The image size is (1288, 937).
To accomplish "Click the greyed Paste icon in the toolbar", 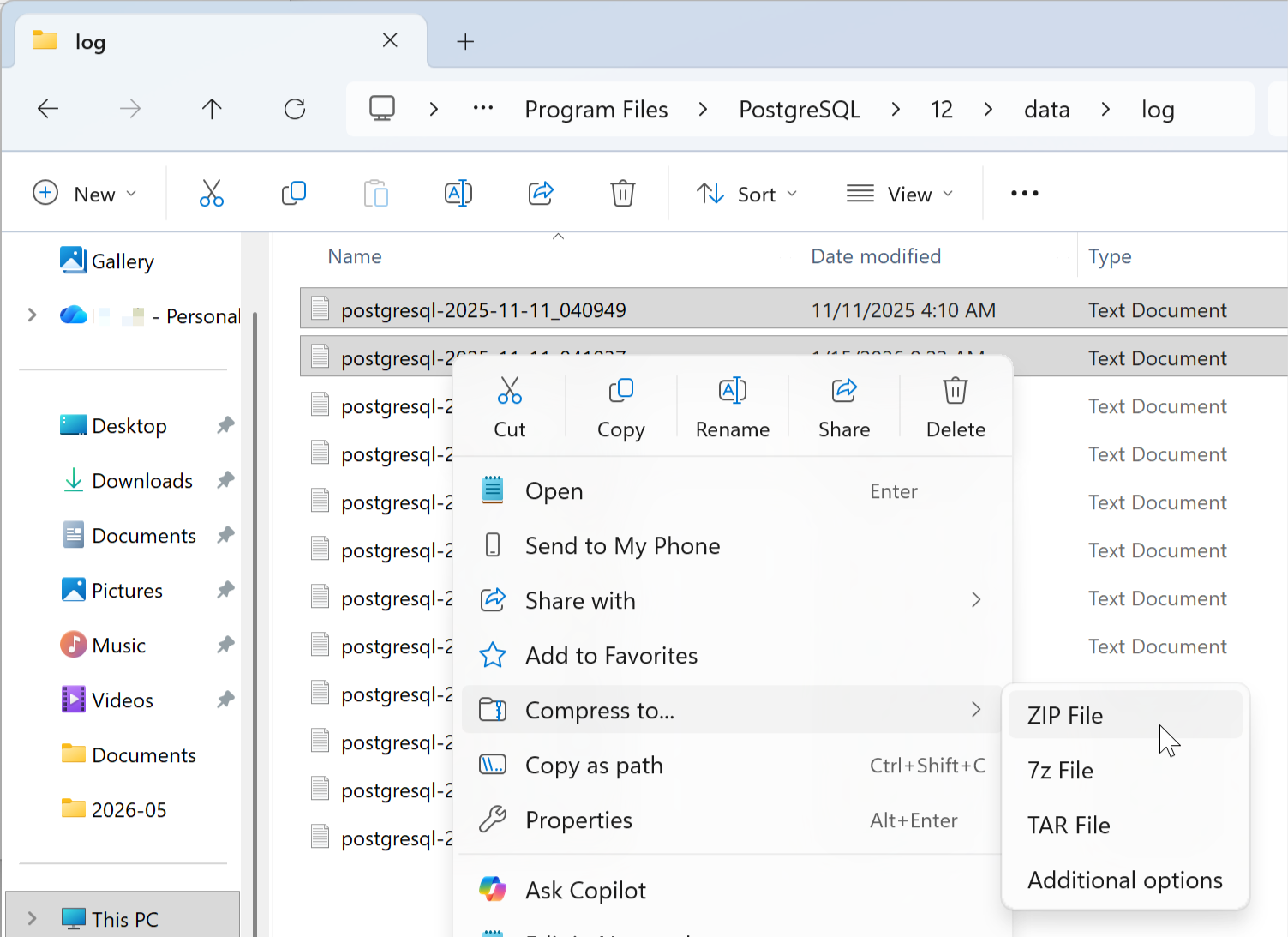I will click(376, 193).
